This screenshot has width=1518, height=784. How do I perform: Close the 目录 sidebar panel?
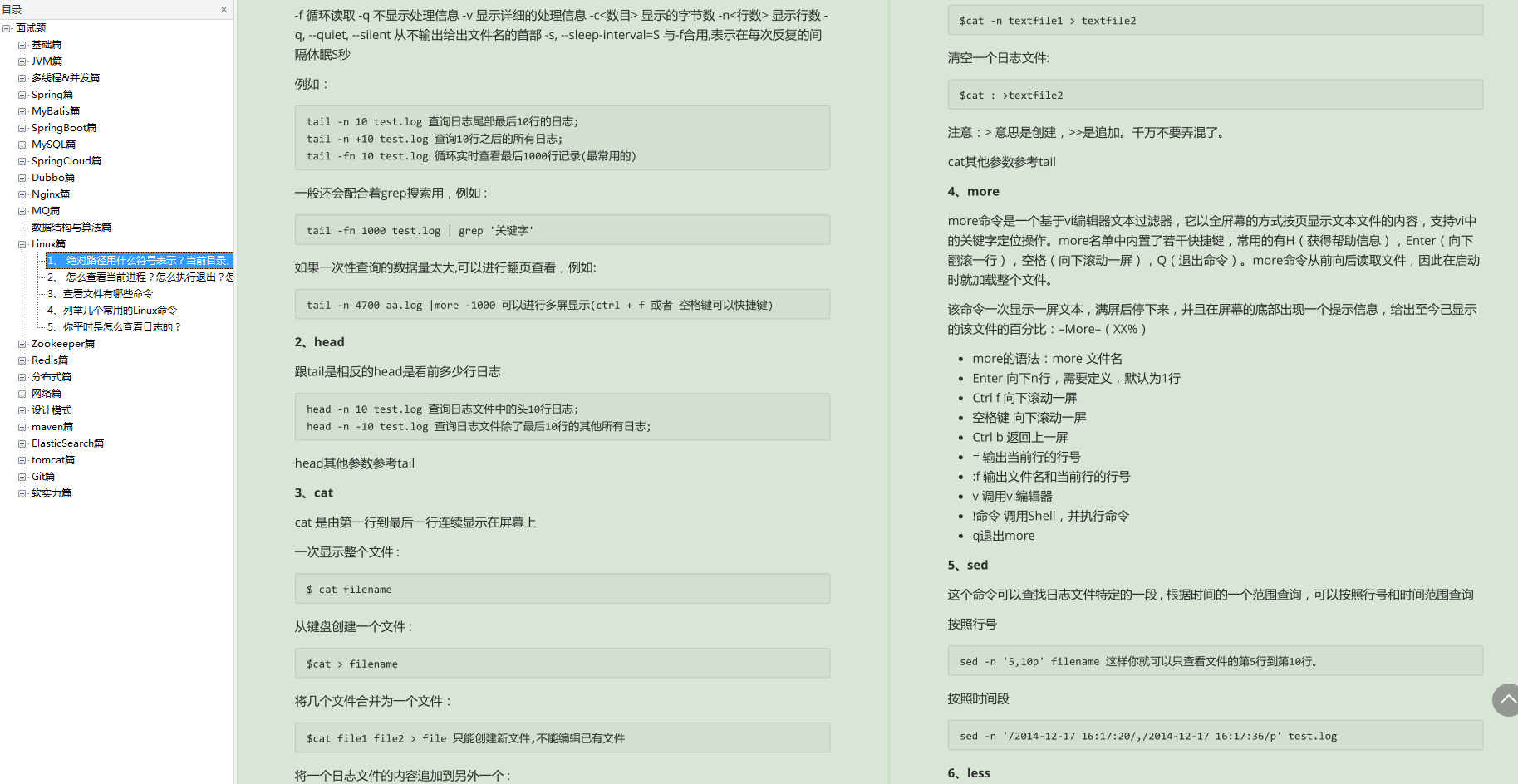pos(224,9)
